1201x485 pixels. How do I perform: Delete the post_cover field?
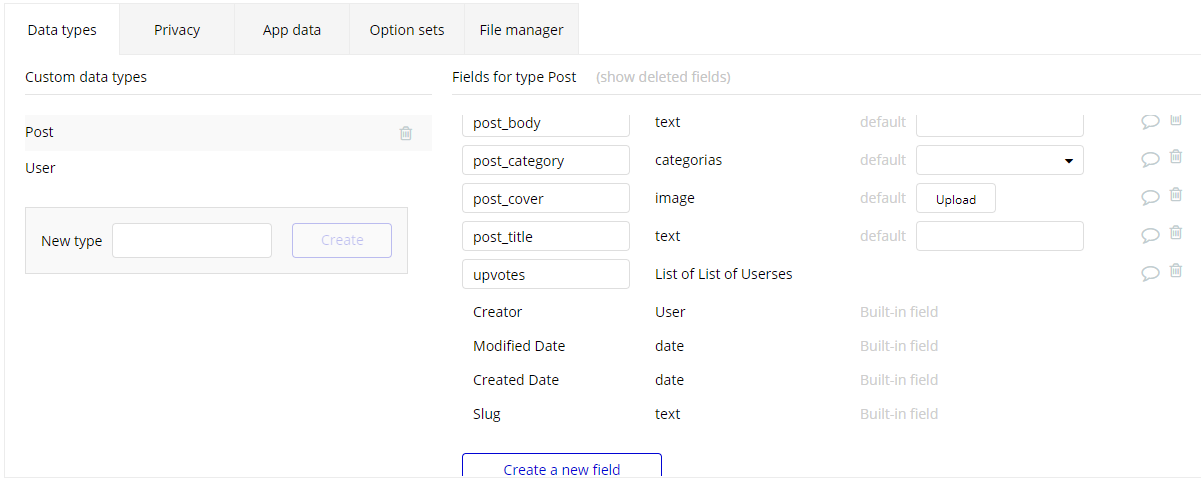pyautogui.click(x=1176, y=195)
